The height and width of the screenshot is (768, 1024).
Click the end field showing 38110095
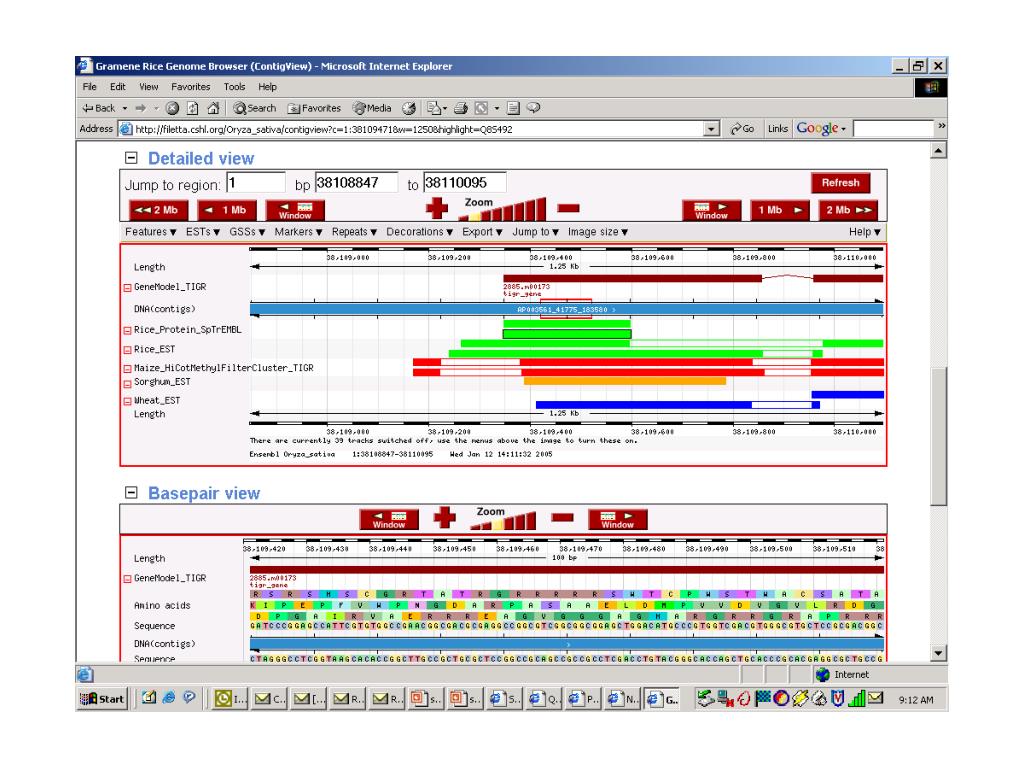pos(464,183)
